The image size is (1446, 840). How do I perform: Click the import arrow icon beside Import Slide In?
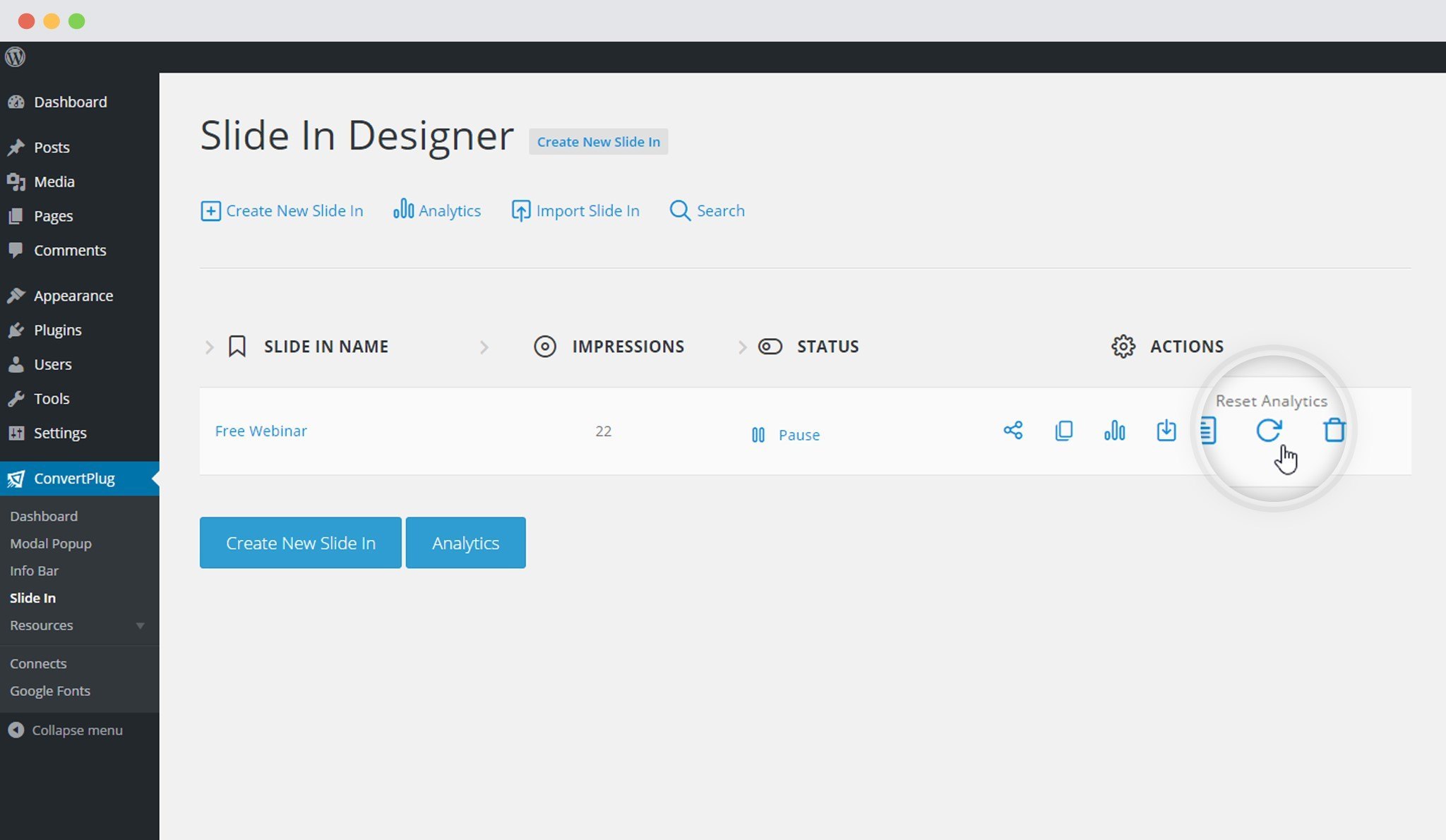(521, 210)
